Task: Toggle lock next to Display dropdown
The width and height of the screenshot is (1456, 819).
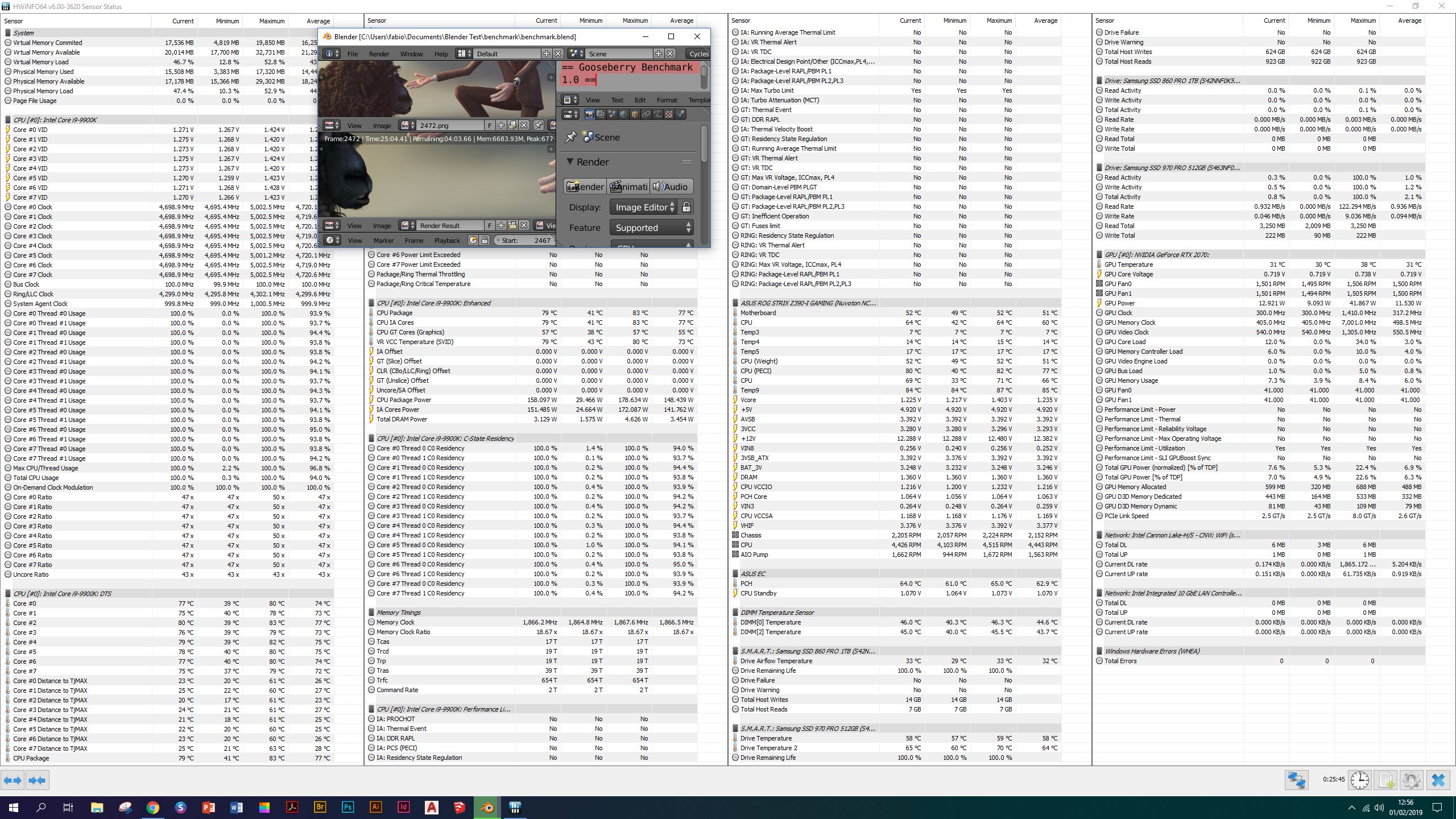Action: (686, 207)
